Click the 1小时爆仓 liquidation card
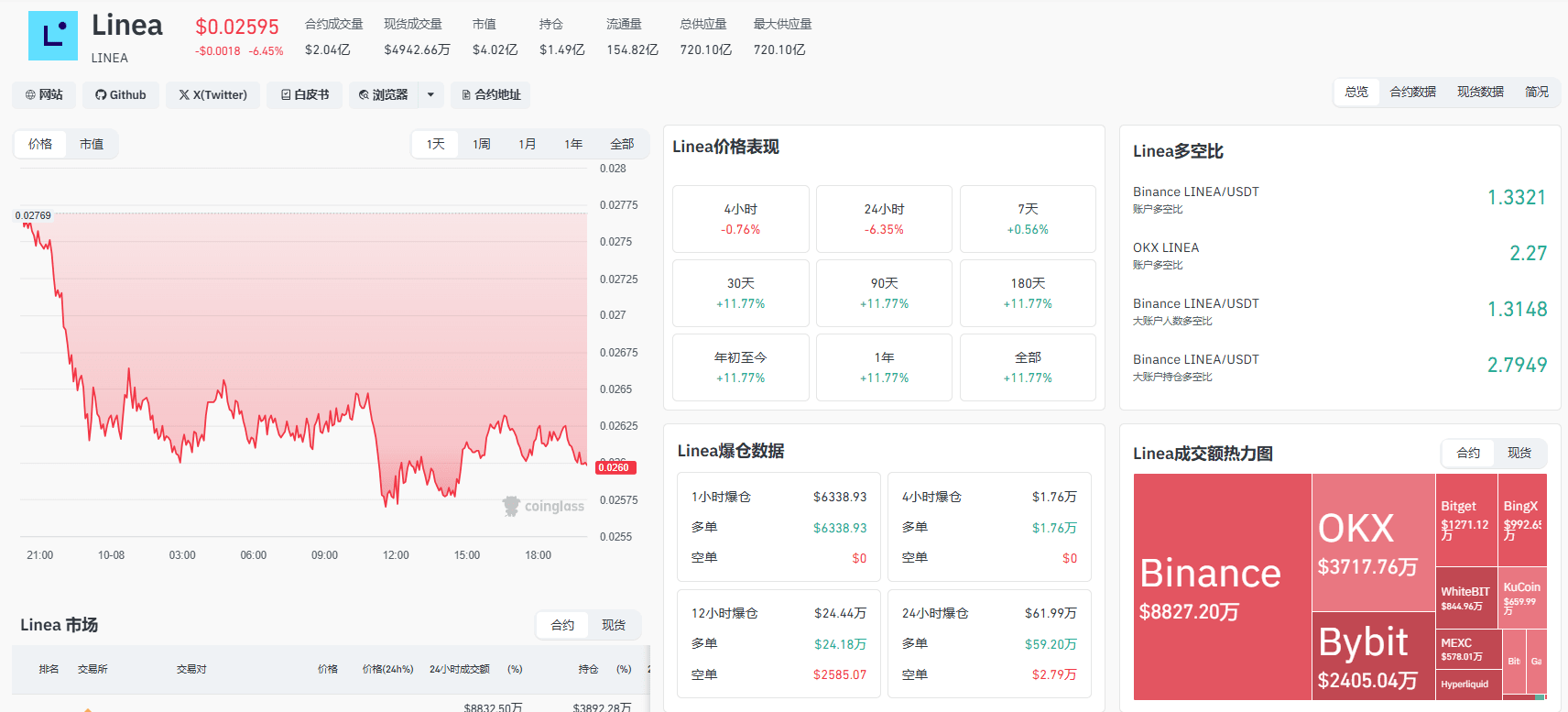The image size is (1568, 712). [779, 527]
